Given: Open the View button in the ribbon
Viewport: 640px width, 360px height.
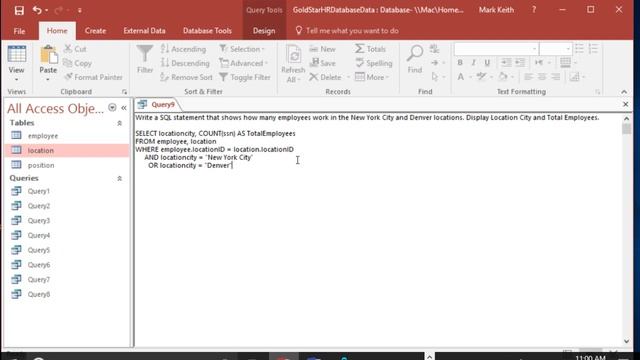Looking at the screenshot, I should click(16, 63).
